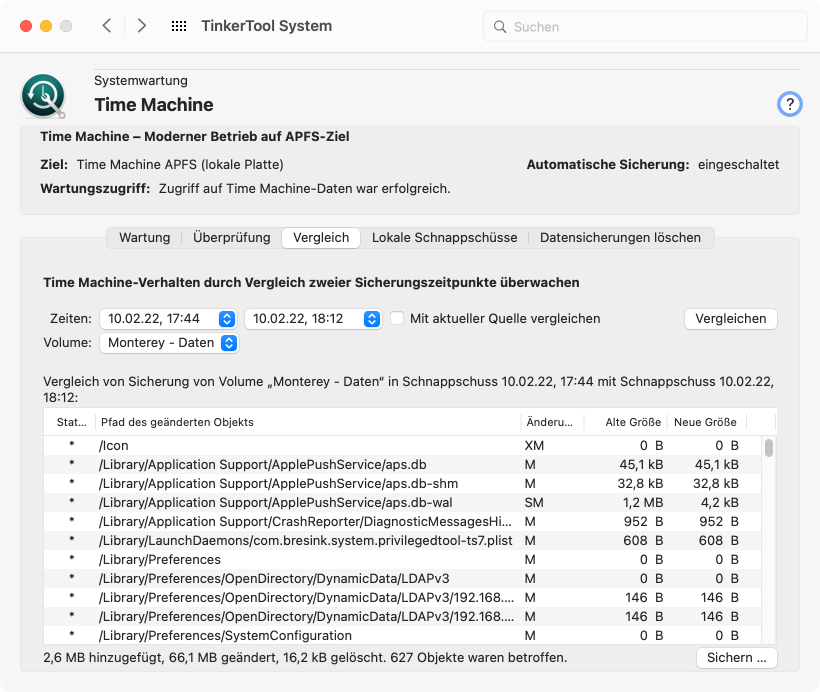
Task: Go forward with the right chevron
Action: [x=141, y=26]
